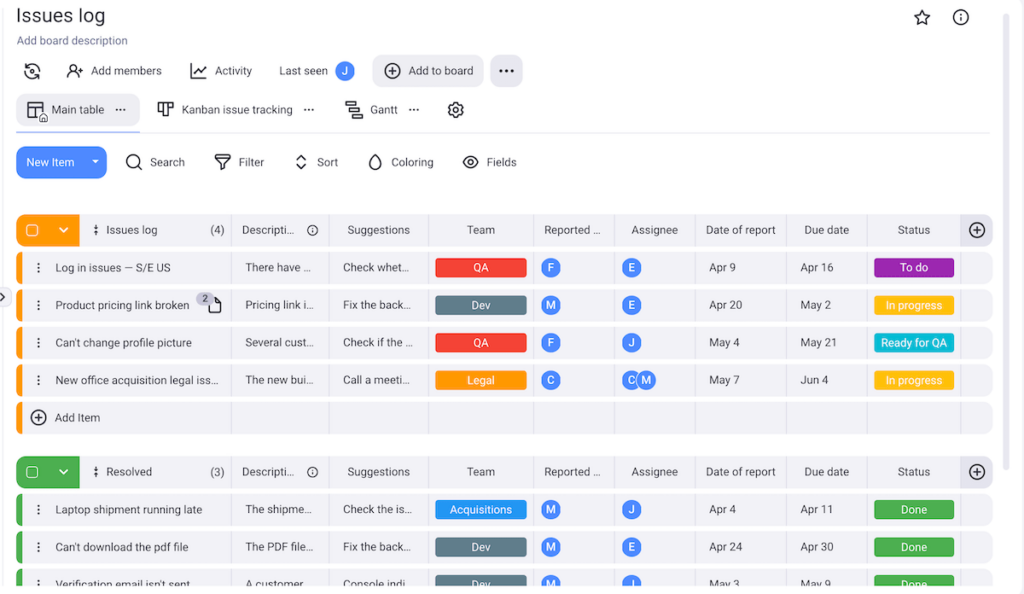Open the Sort options
Viewport: 1024px width, 594px height.
(x=316, y=161)
